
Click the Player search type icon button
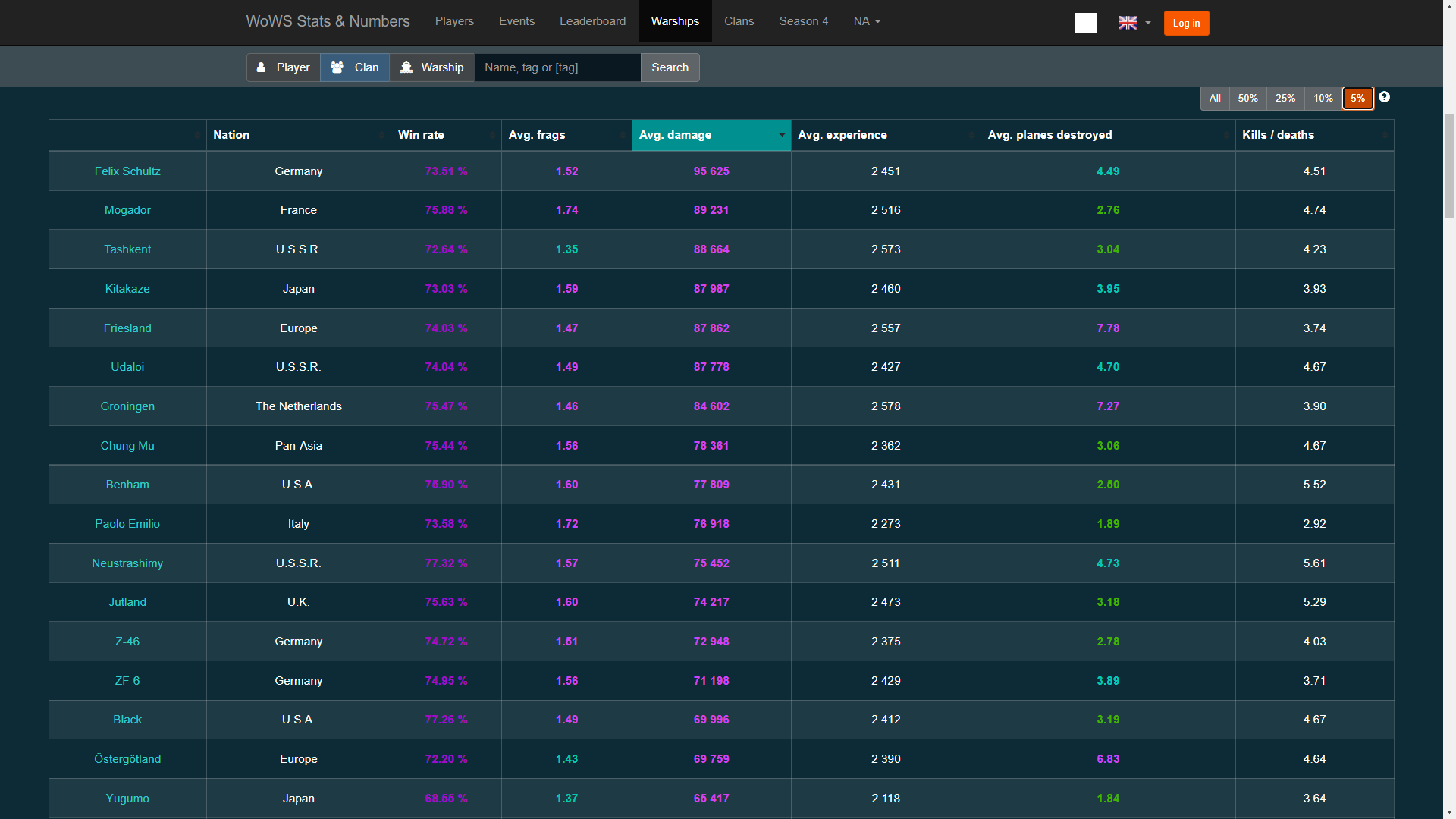pos(283,67)
